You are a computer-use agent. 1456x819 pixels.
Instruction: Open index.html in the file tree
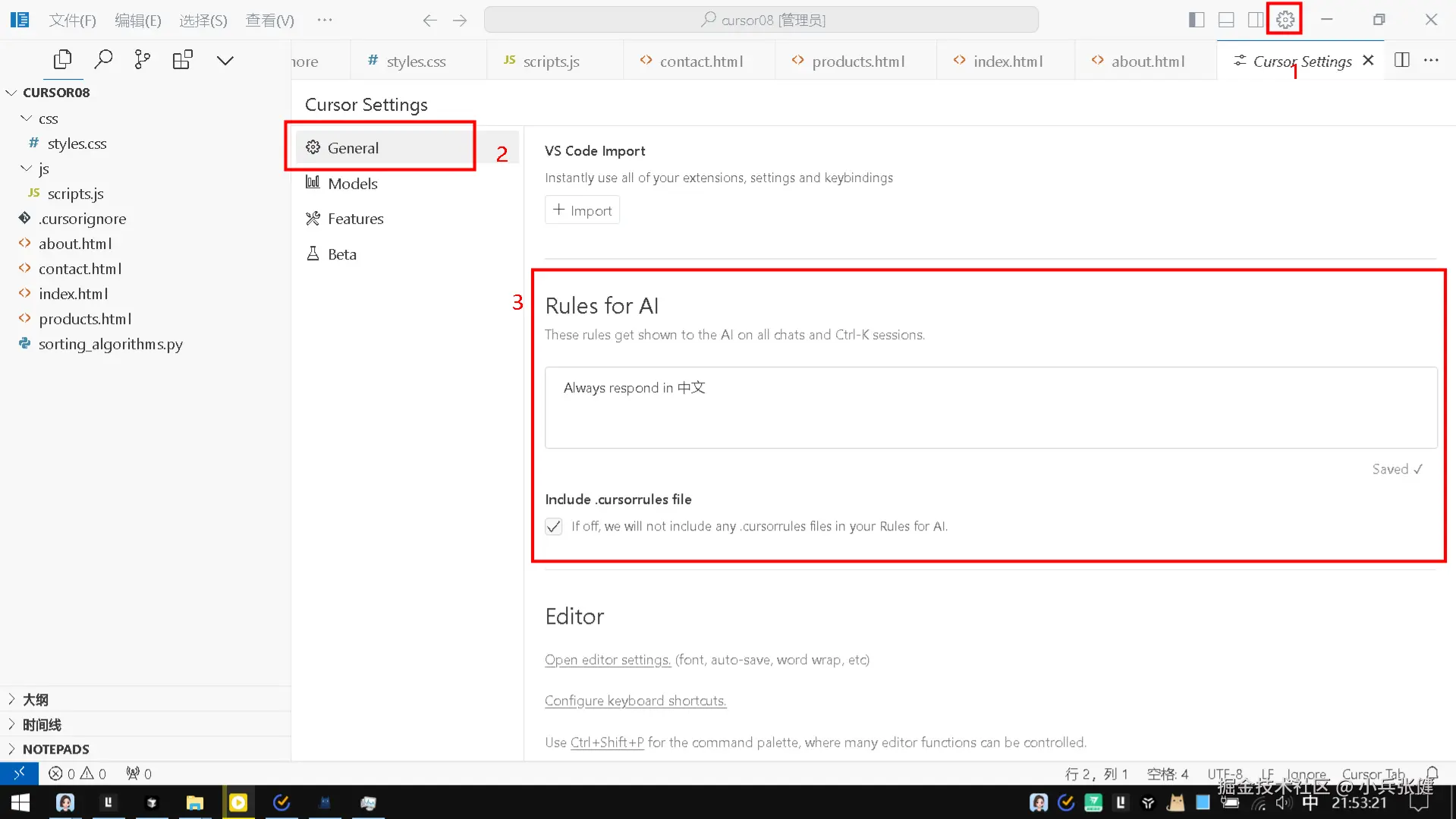73,294
